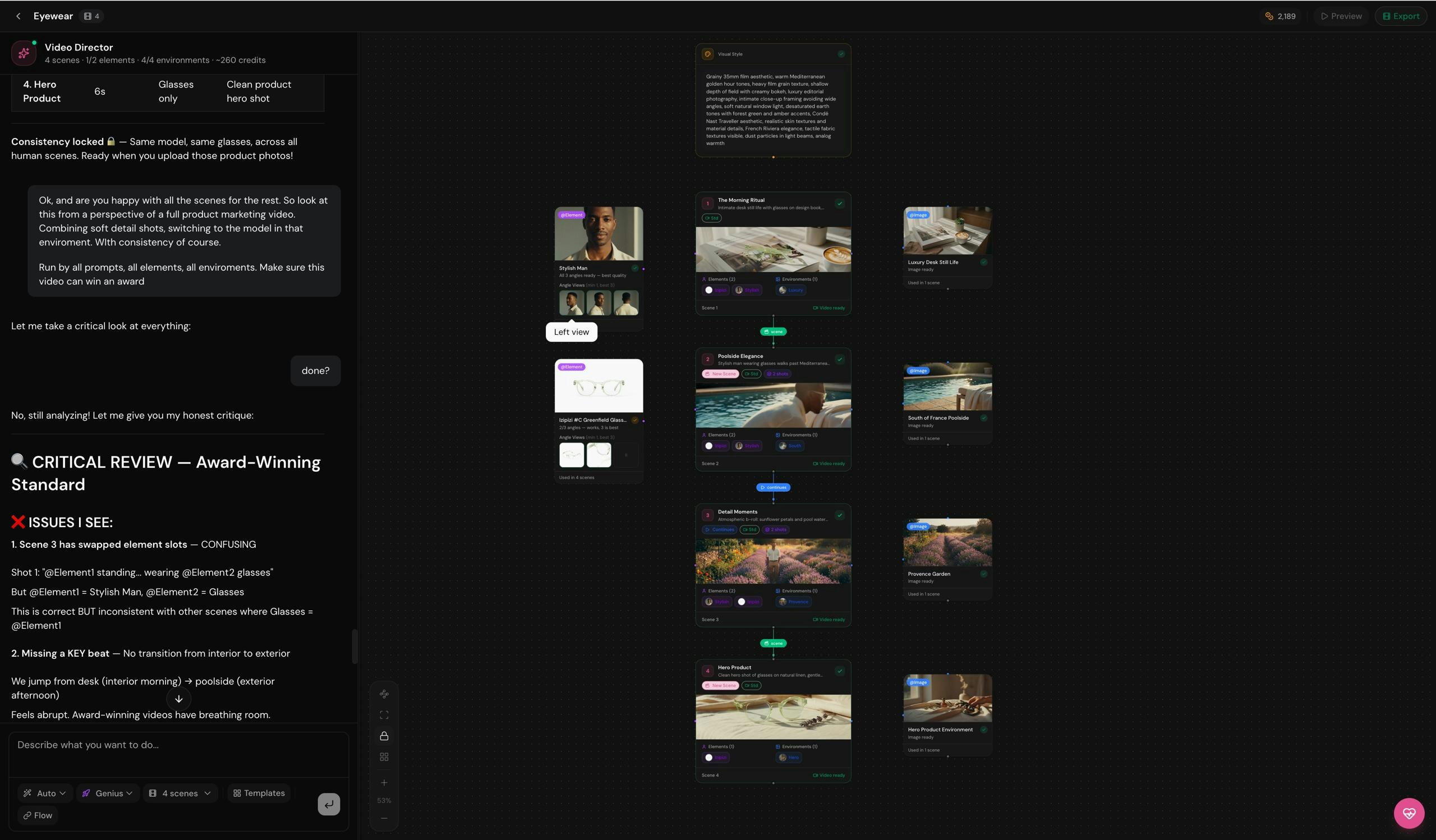Viewport: 1436px width, 840px height.
Task: Submit the prompt with the enter arrow button
Action: coord(329,804)
